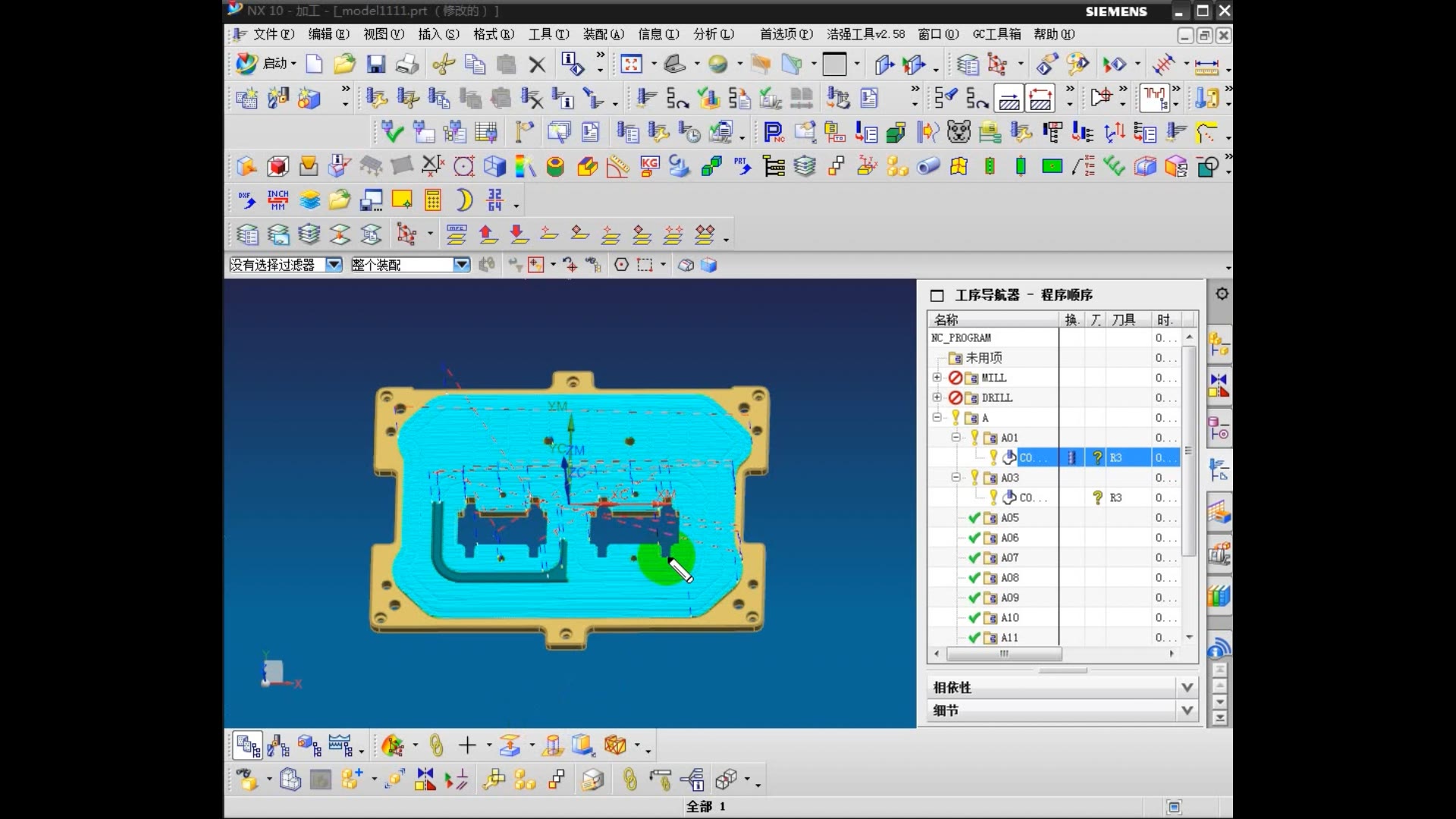Click the Delete X icon

537,65
